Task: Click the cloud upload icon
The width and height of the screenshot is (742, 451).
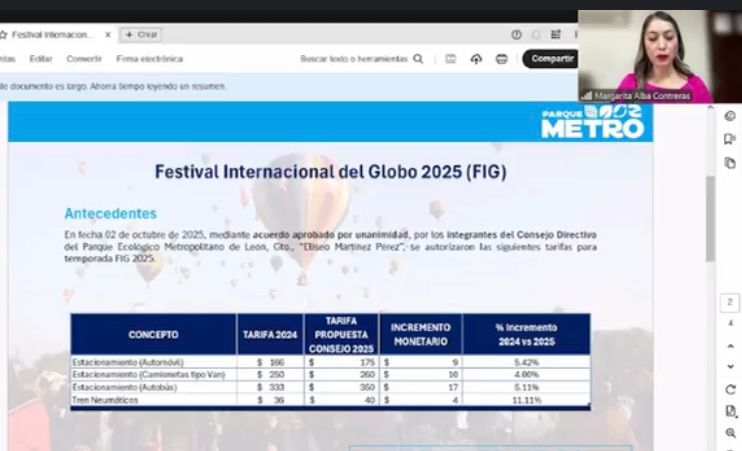Action: [476, 59]
